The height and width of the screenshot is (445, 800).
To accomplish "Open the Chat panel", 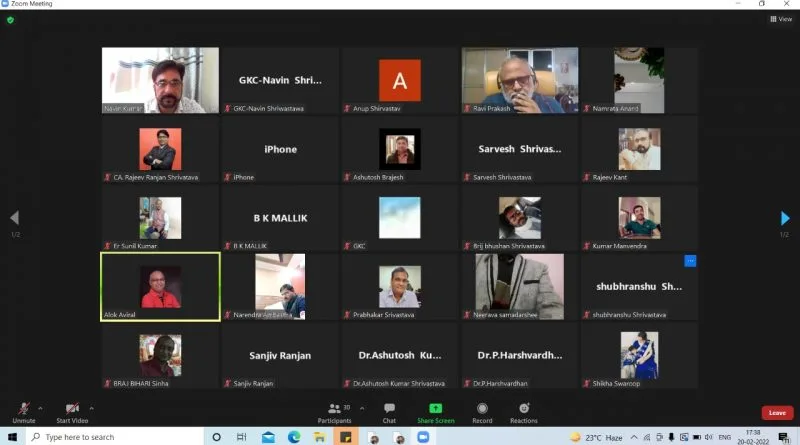I will point(389,409).
